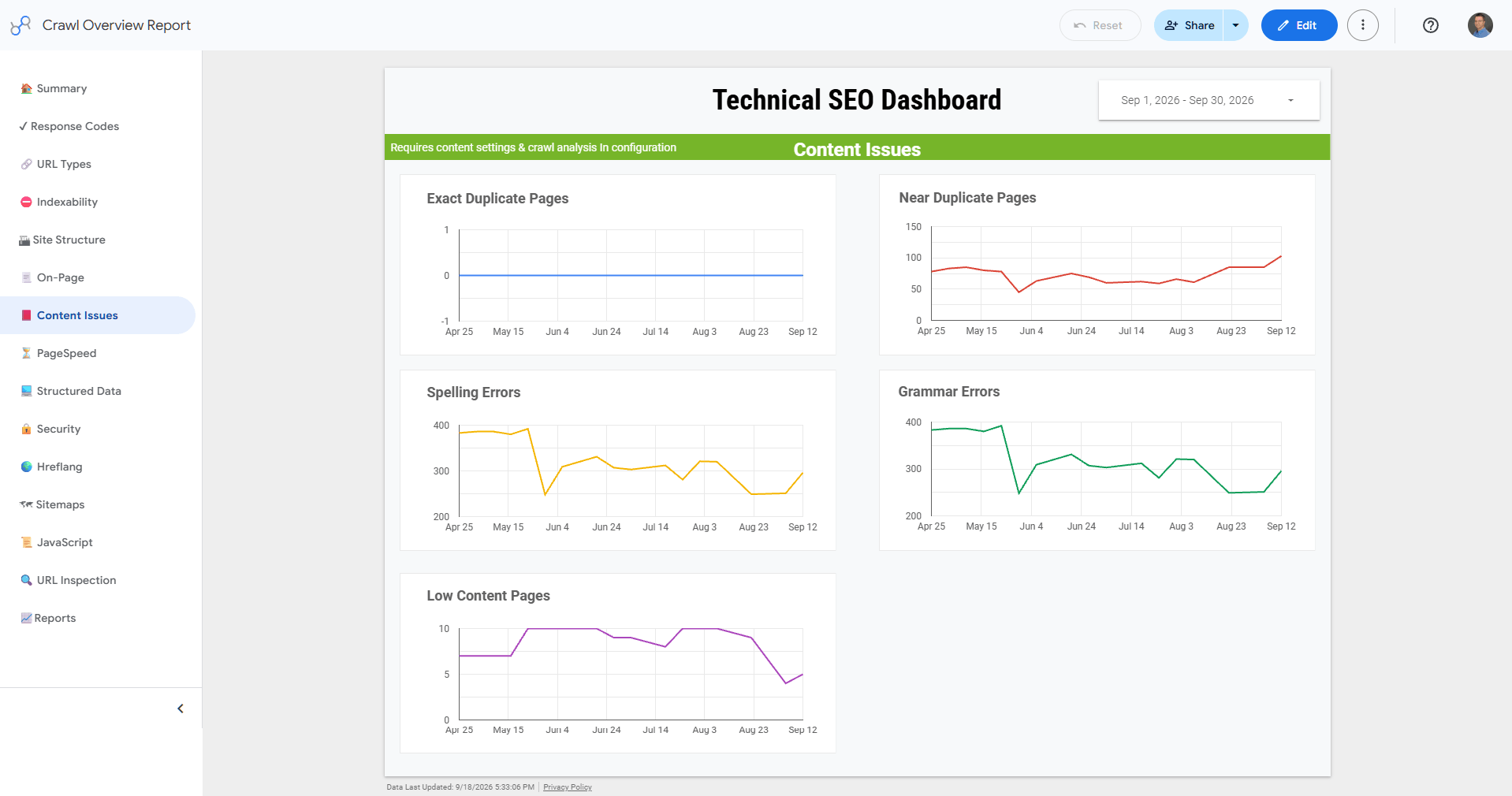Click the PageSpeed hourglass icon
Viewport: 1512px width, 796px height.
pos(26,353)
